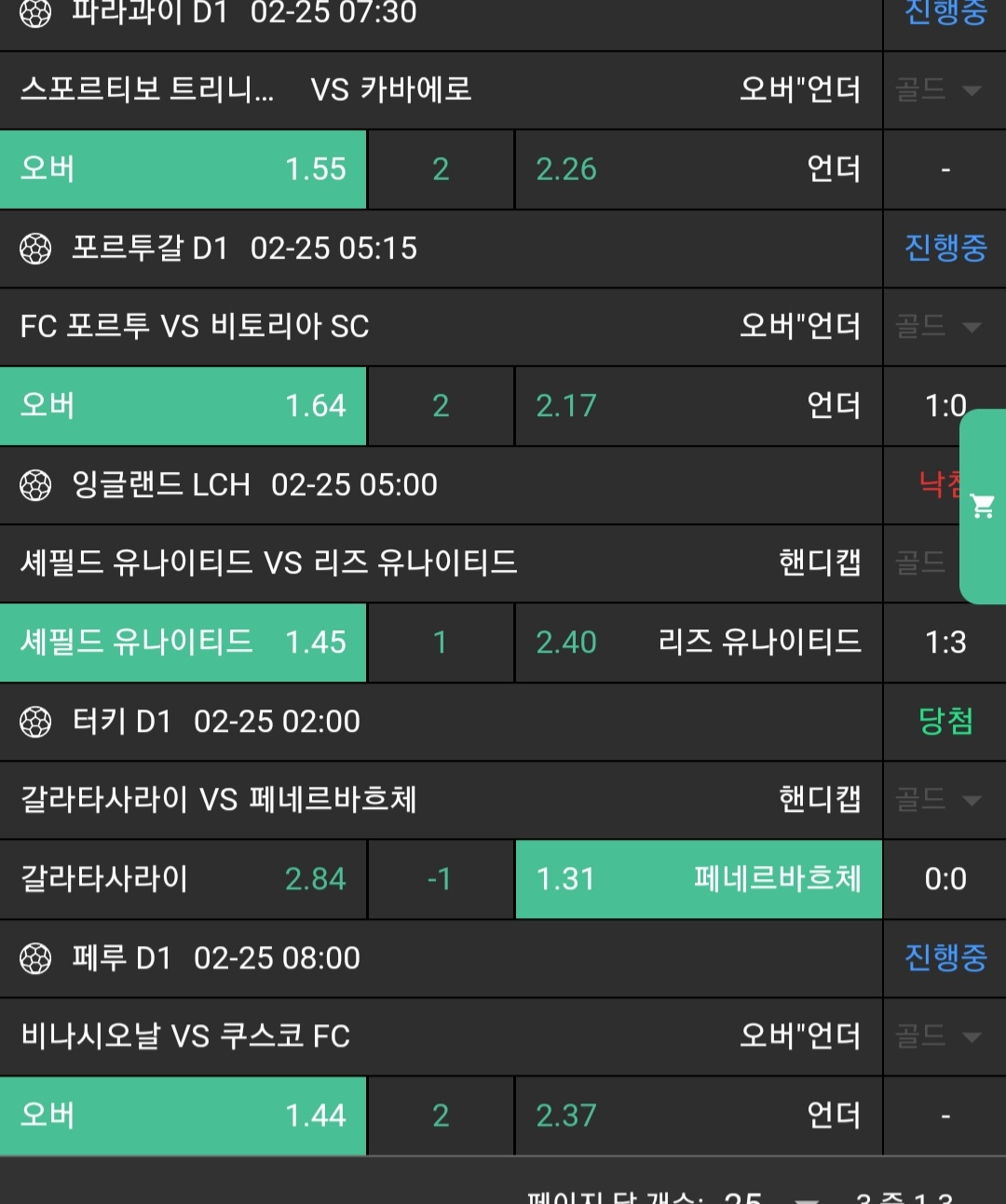The width and height of the screenshot is (1006, 1204).
Task: Choose the 언더 2.17 option for FC 포르투
Action: coord(699,406)
